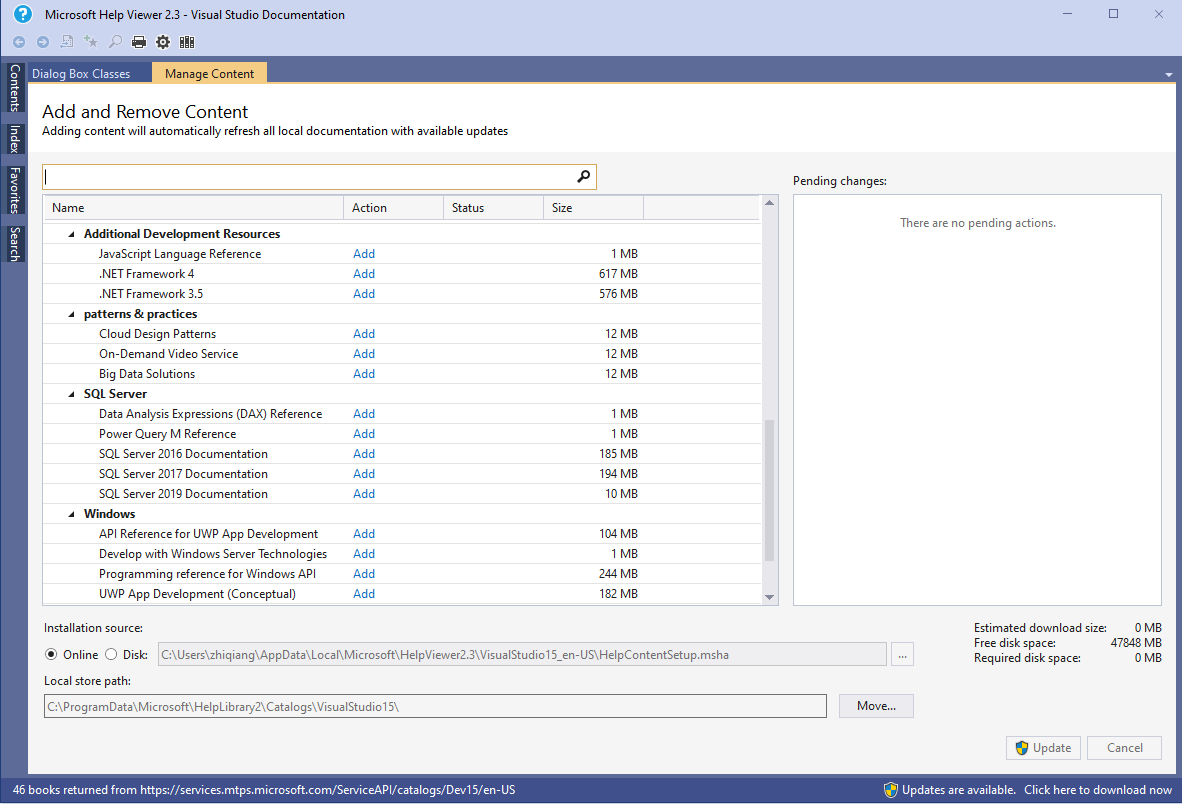
Task: Add Data Analysis Expressions (DAX) Reference
Action: [364, 414]
